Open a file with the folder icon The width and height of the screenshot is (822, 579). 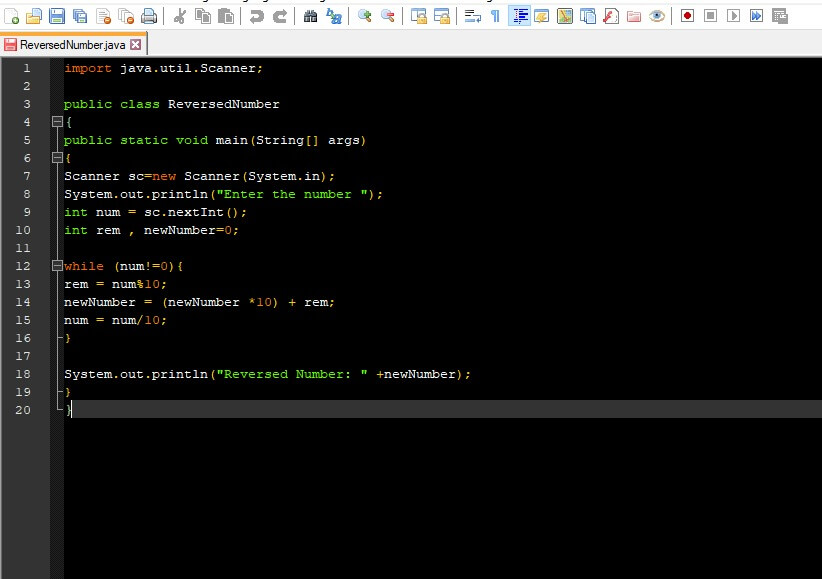tap(34, 16)
